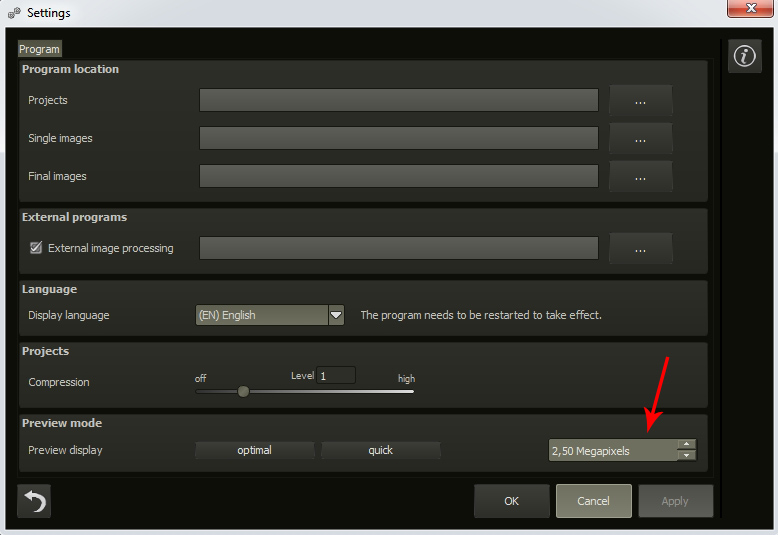Toggle the External image processing checkbox
Screen dimensions: 778x535
coord(36,248)
